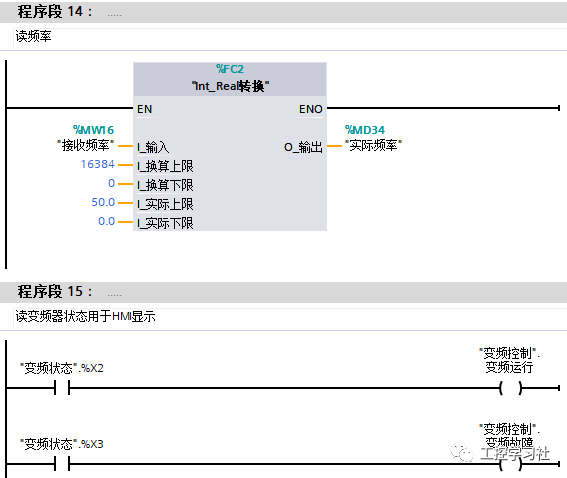The image size is (567, 478).
Task: Select the 变频故障 output coil
Action: coord(510,464)
